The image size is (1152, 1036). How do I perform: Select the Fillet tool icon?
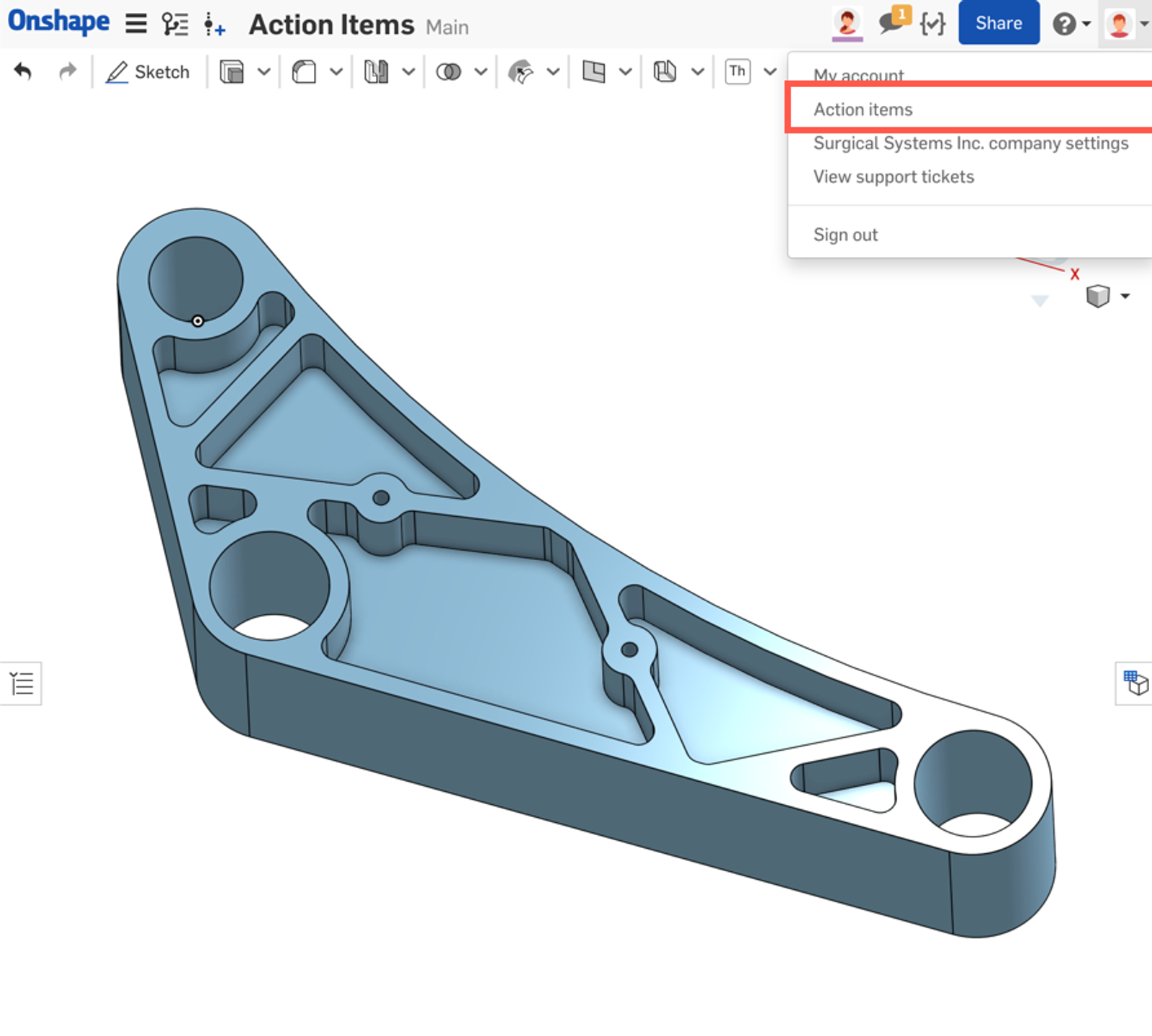click(x=304, y=72)
